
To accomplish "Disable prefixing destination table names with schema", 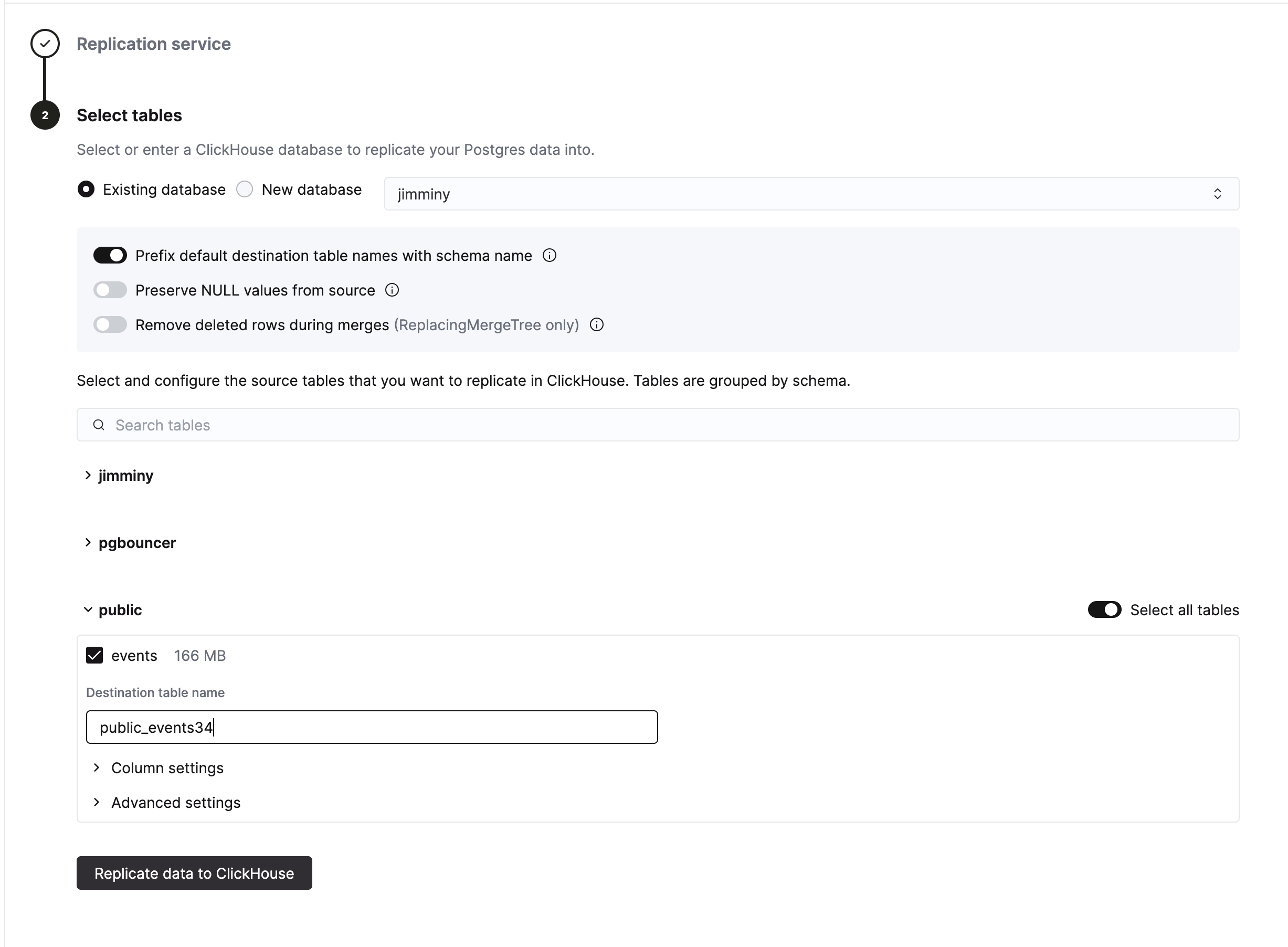I will pyautogui.click(x=110, y=255).
